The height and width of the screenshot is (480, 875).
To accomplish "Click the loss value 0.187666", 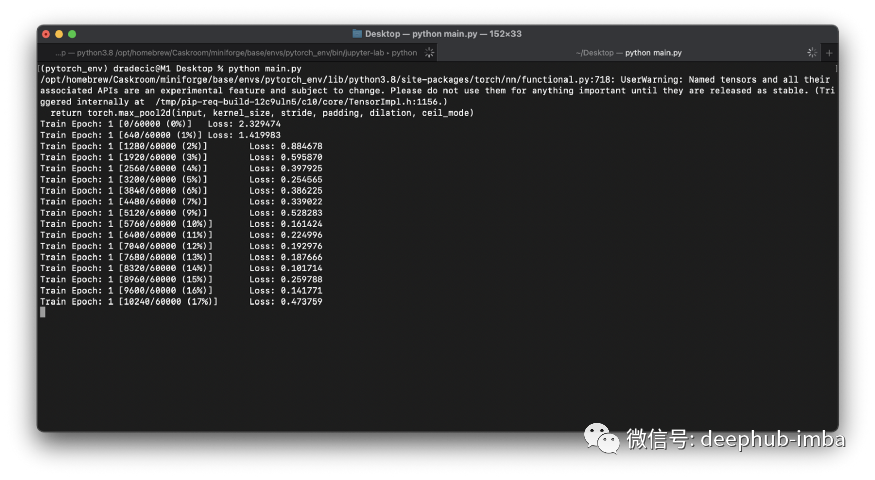I will 301,257.
